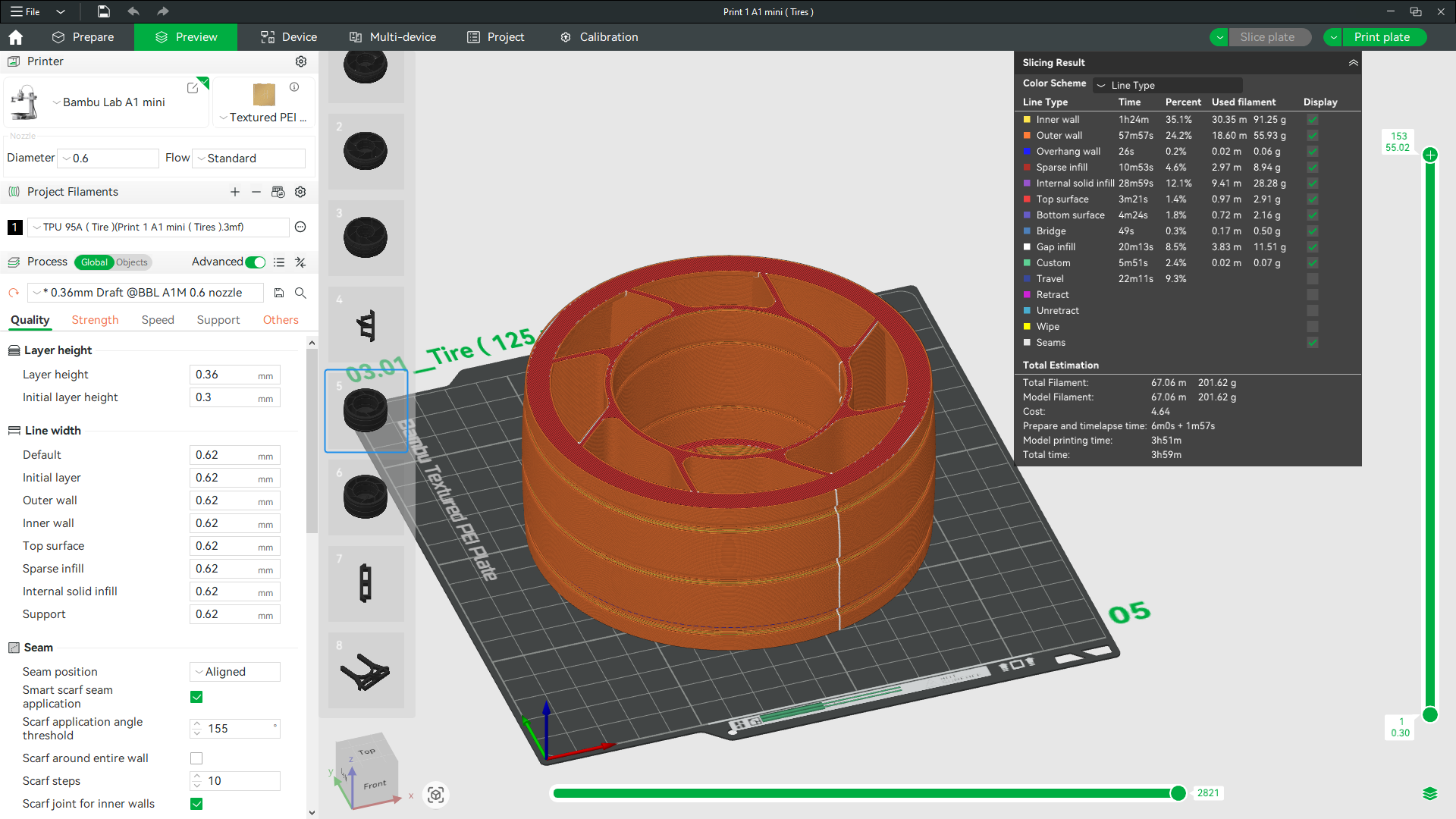This screenshot has height=819, width=1456.
Task: Open Flow Standard dropdown
Action: pos(249,158)
